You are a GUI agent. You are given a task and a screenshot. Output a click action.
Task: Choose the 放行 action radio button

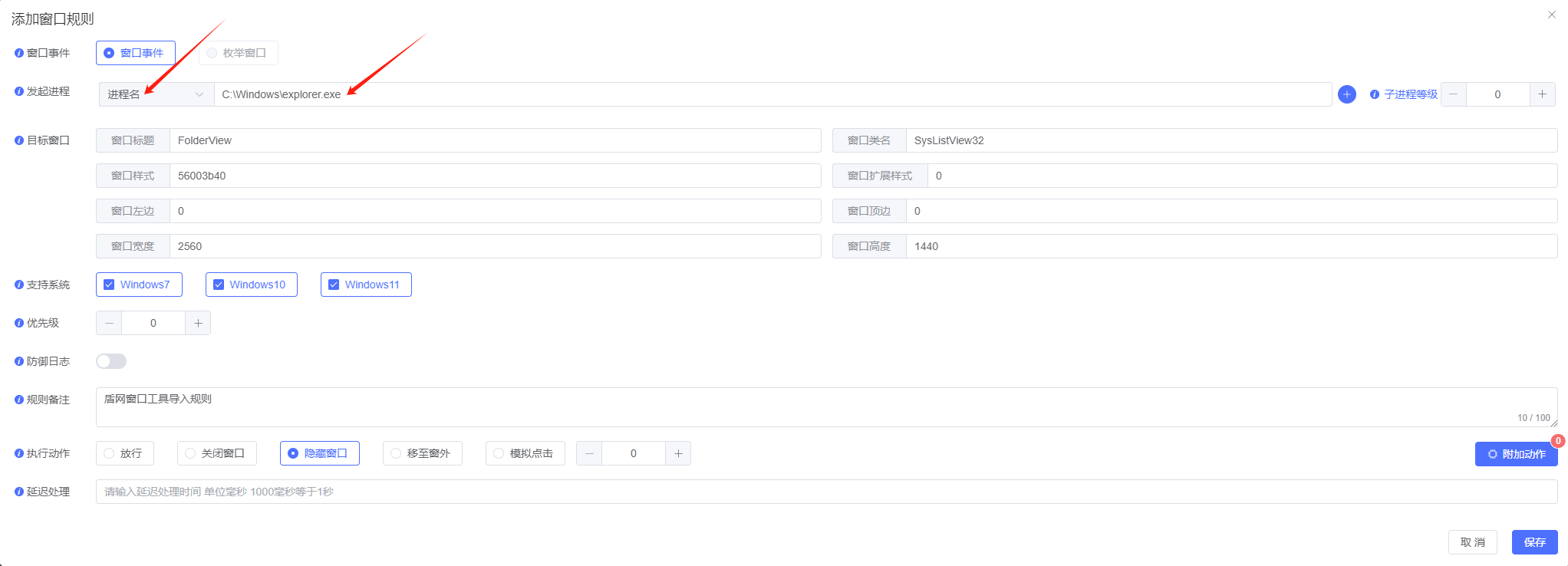tap(110, 453)
